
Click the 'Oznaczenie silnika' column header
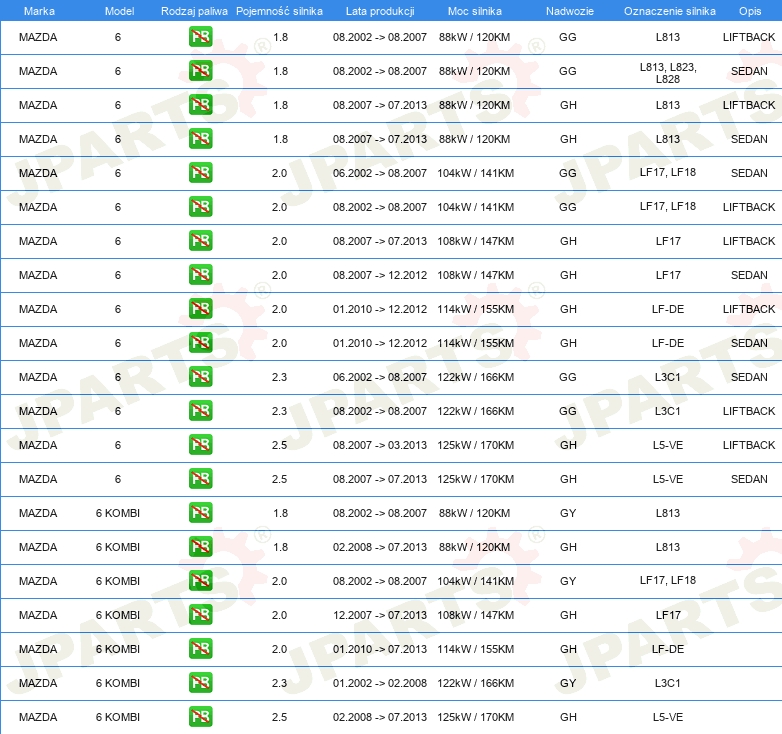tap(668, 10)
